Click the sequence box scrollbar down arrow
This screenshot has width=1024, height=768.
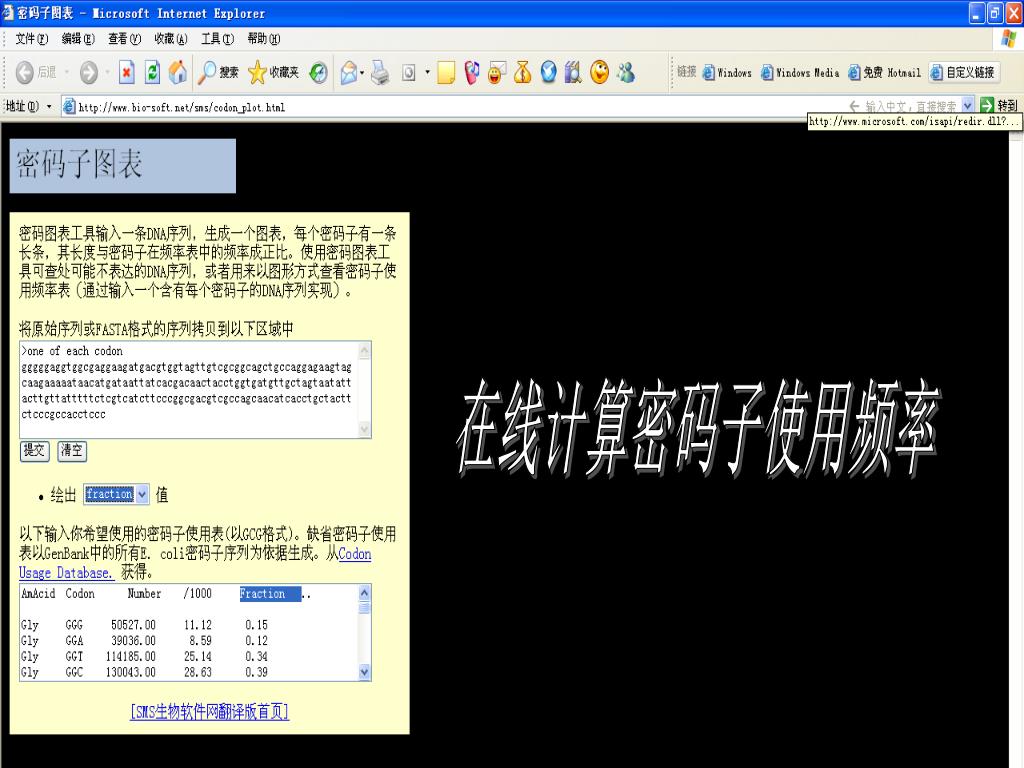tap(364, 429)
